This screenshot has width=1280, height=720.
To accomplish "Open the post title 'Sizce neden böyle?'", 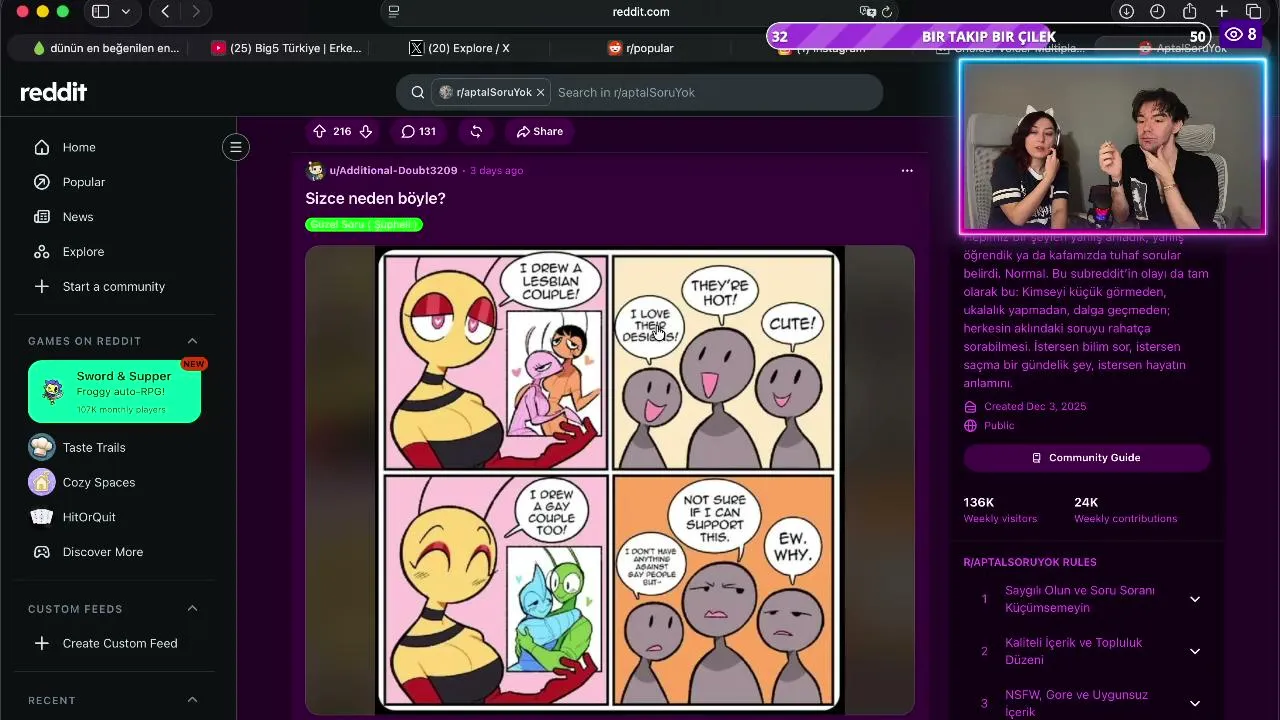I will [x=375, y=198].
